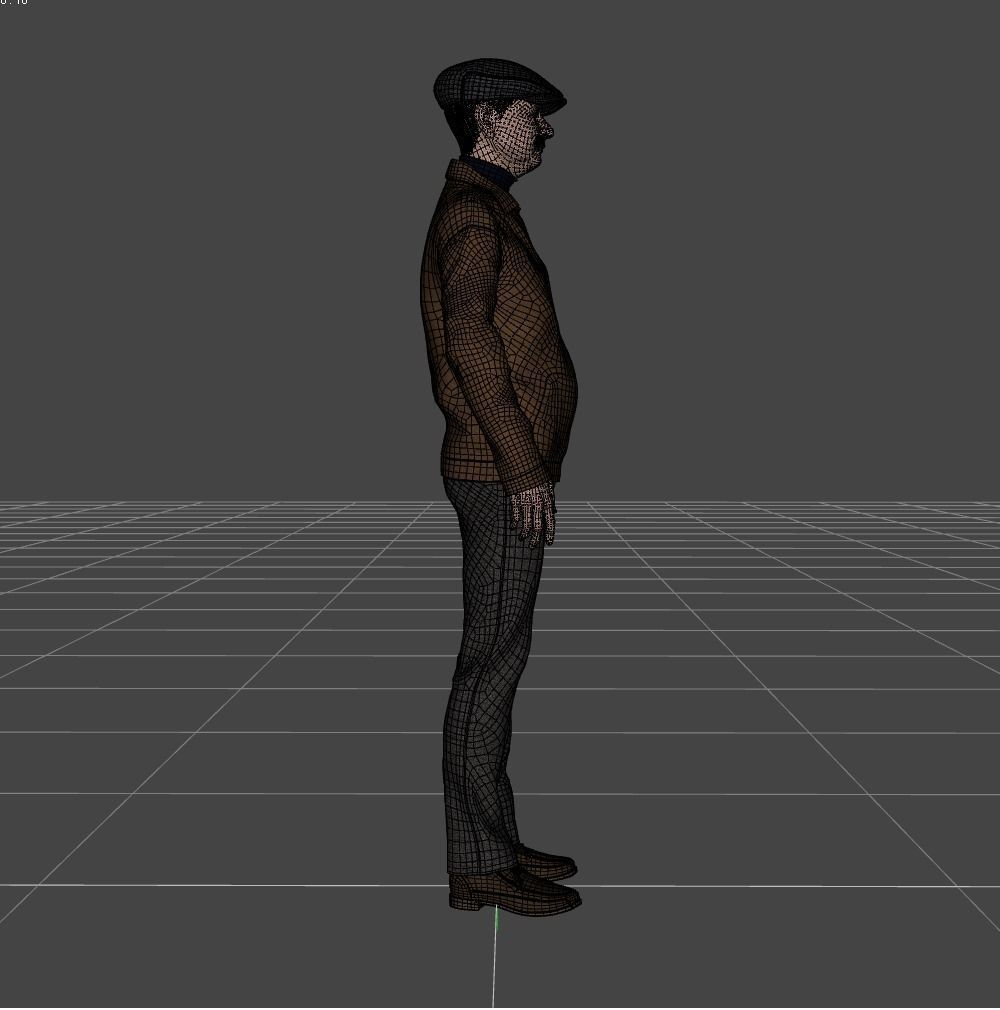The width and height of the screenshot is (1000, 1010).
Task: Click the character's face wireframe
Action: pos(515,137)
